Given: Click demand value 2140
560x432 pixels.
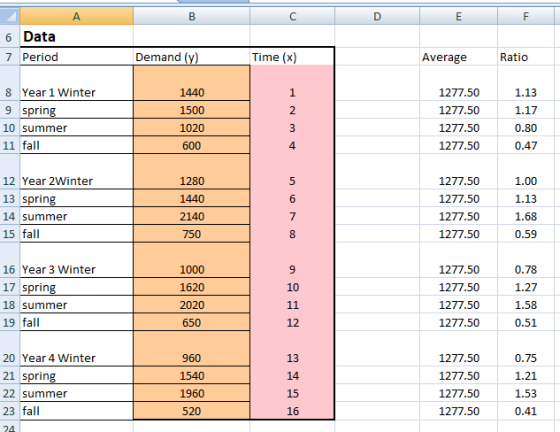Looking at the screenshot, I should click(x=192, y=216).
